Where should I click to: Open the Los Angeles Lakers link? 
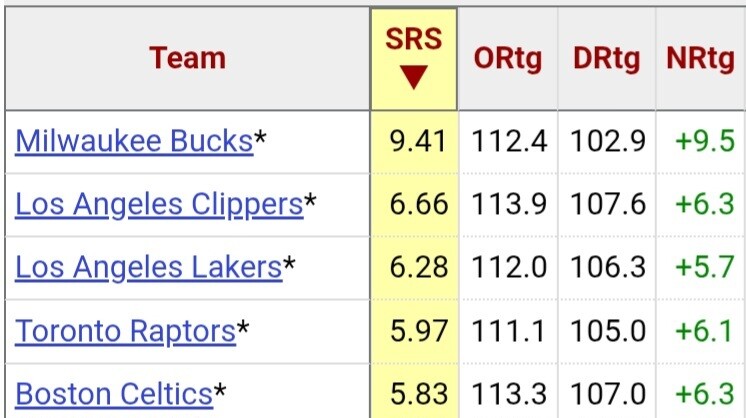click(x=148, y=267)
